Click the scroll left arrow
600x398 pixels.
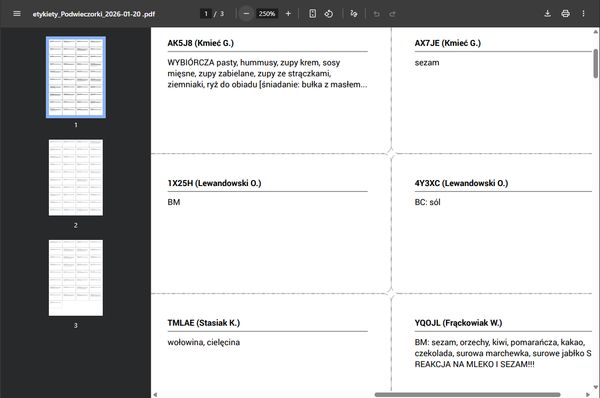[x=155, y=395]
